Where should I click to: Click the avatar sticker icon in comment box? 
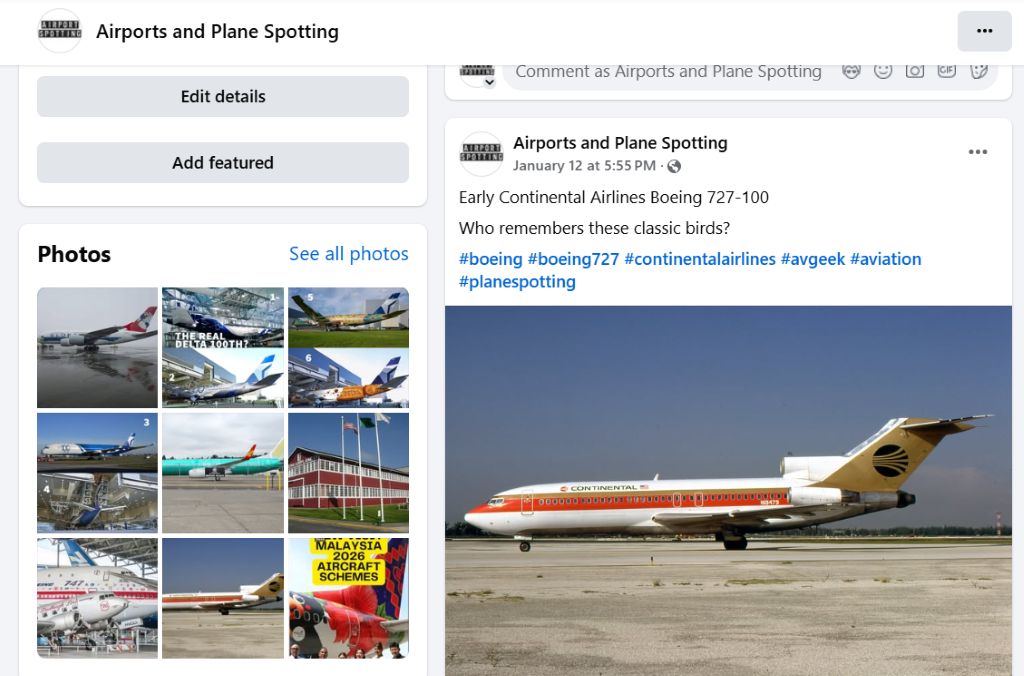(x=851, y=71)
